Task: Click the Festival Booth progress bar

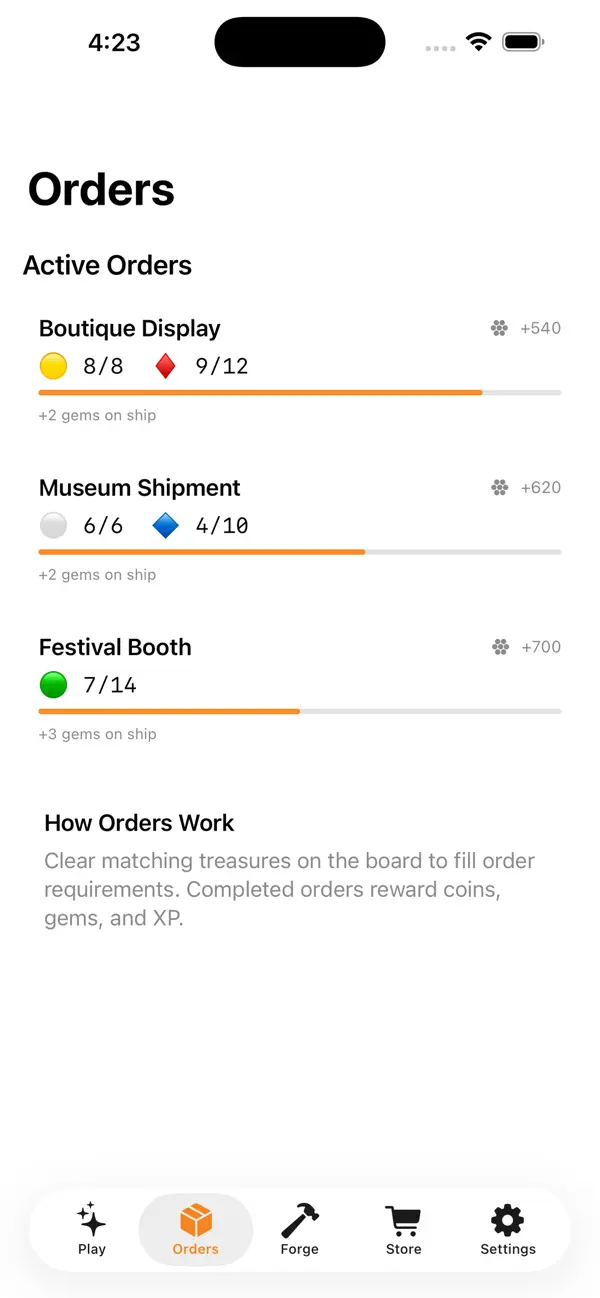Action: coord(300,712)
